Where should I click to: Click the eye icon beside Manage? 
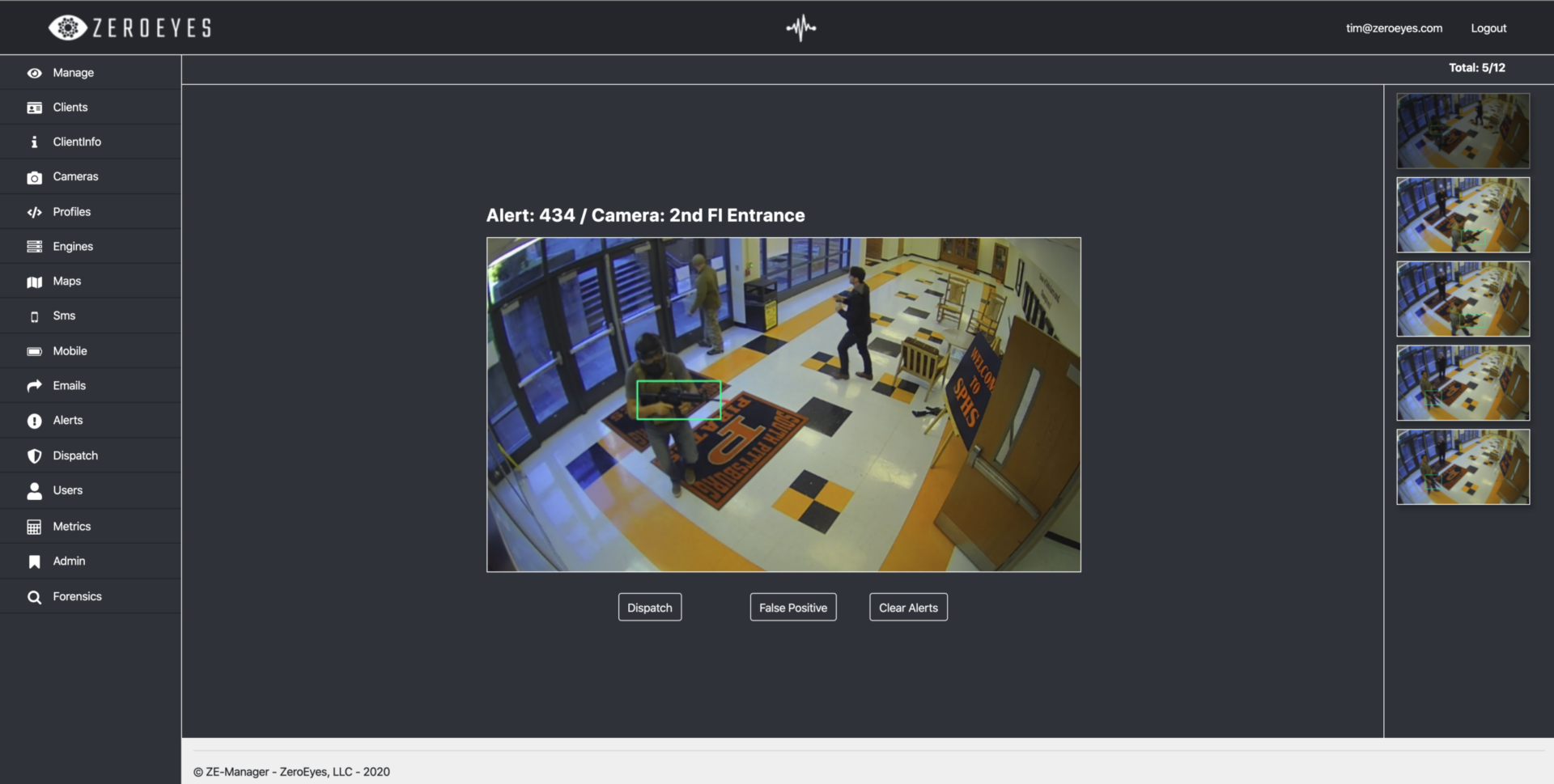tap(34, 73)
